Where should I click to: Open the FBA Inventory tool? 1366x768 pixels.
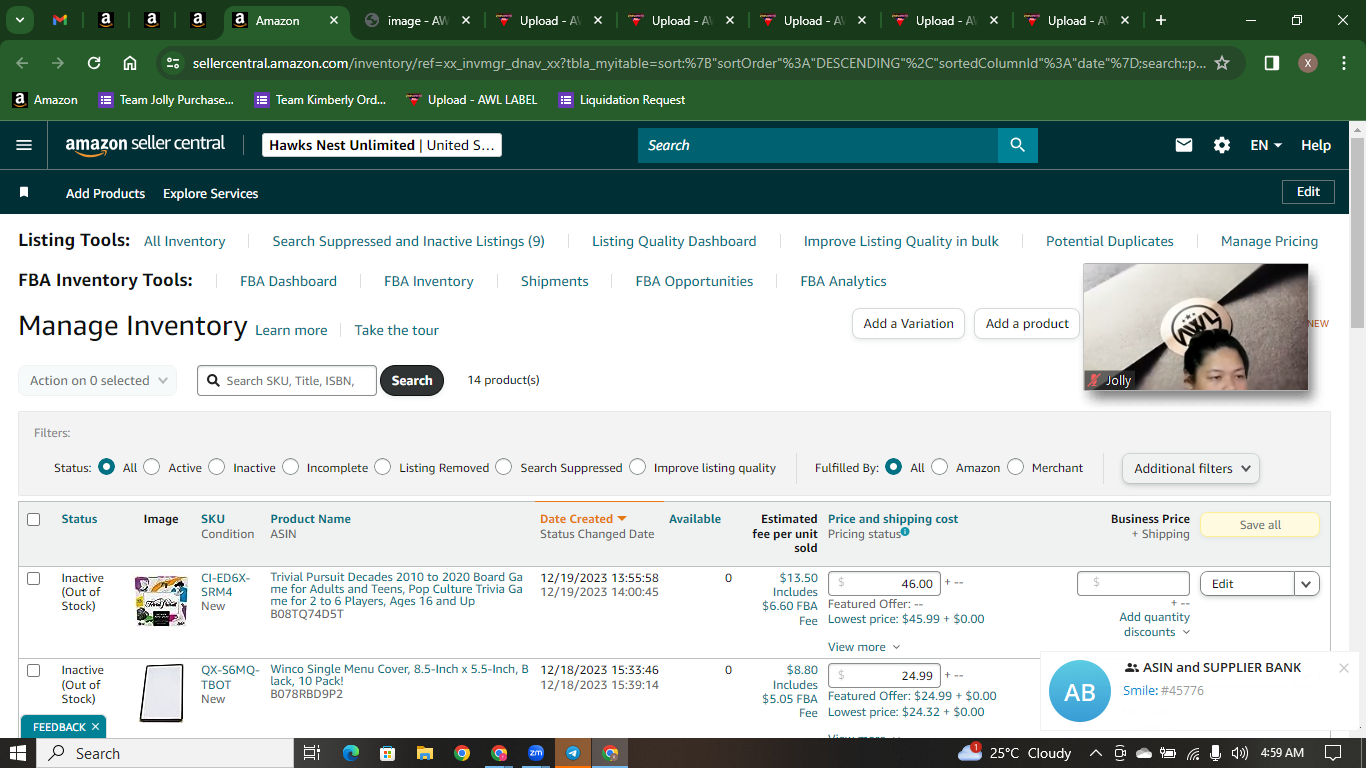(x=429, y=281)
